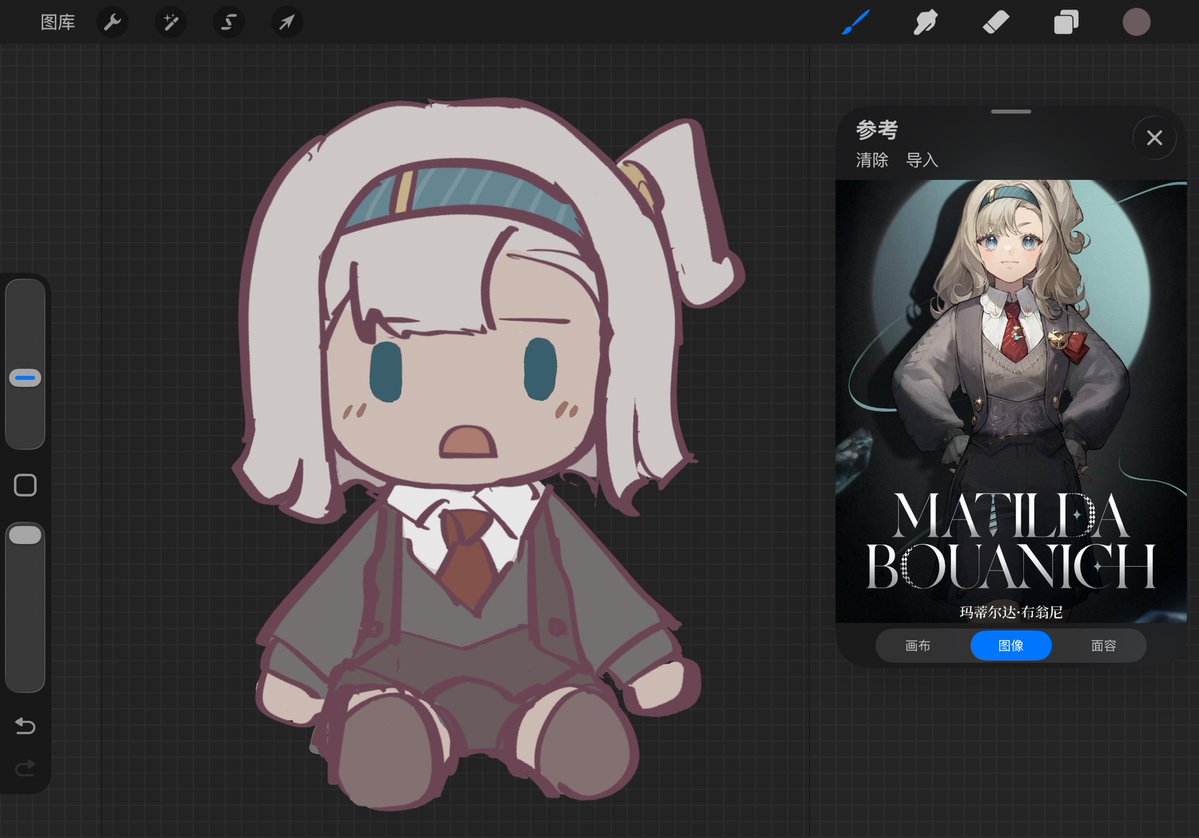Click Import (导入) in Reference panel
The image size is (1199, 838).
[921, 160]
